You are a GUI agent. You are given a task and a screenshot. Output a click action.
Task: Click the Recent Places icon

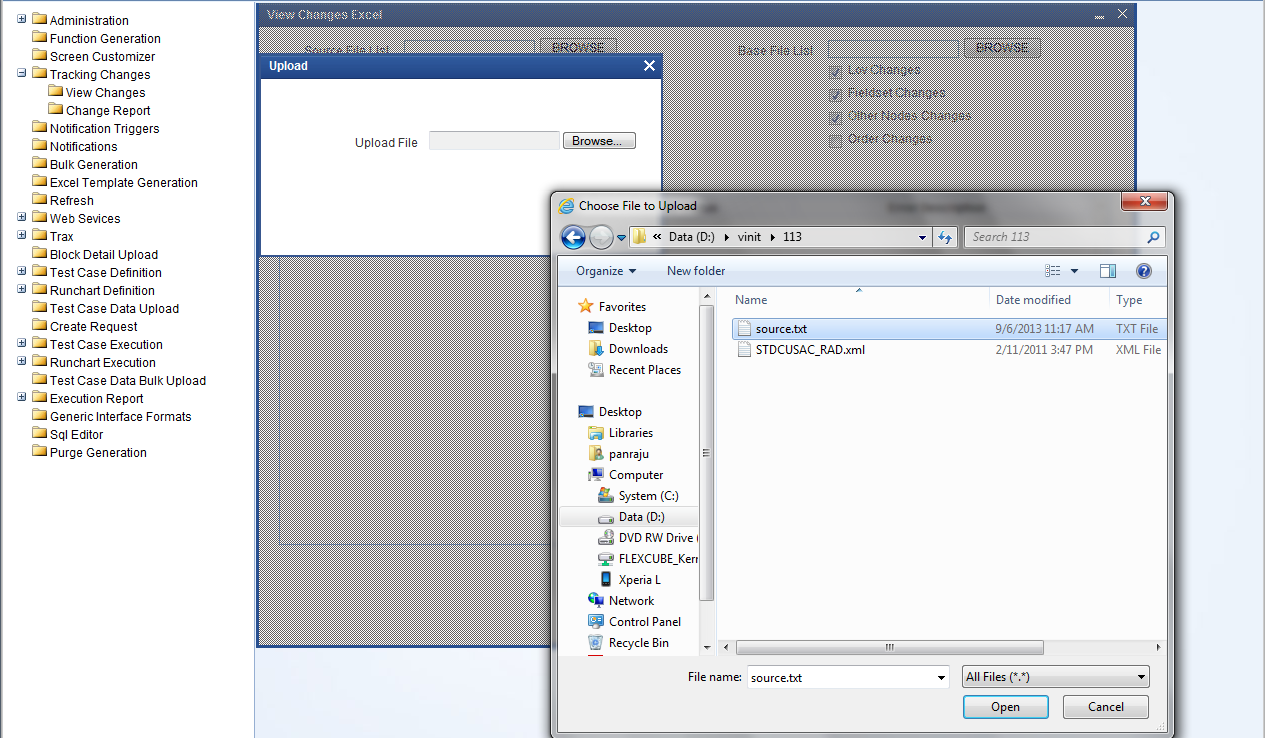[x=596, y=369]
